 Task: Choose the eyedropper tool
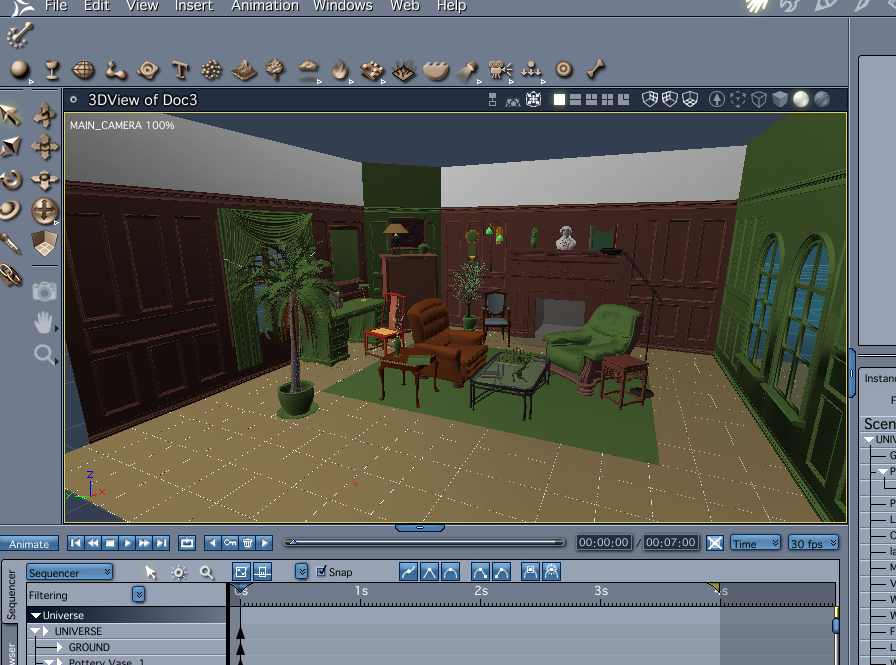tap(10, 244)
